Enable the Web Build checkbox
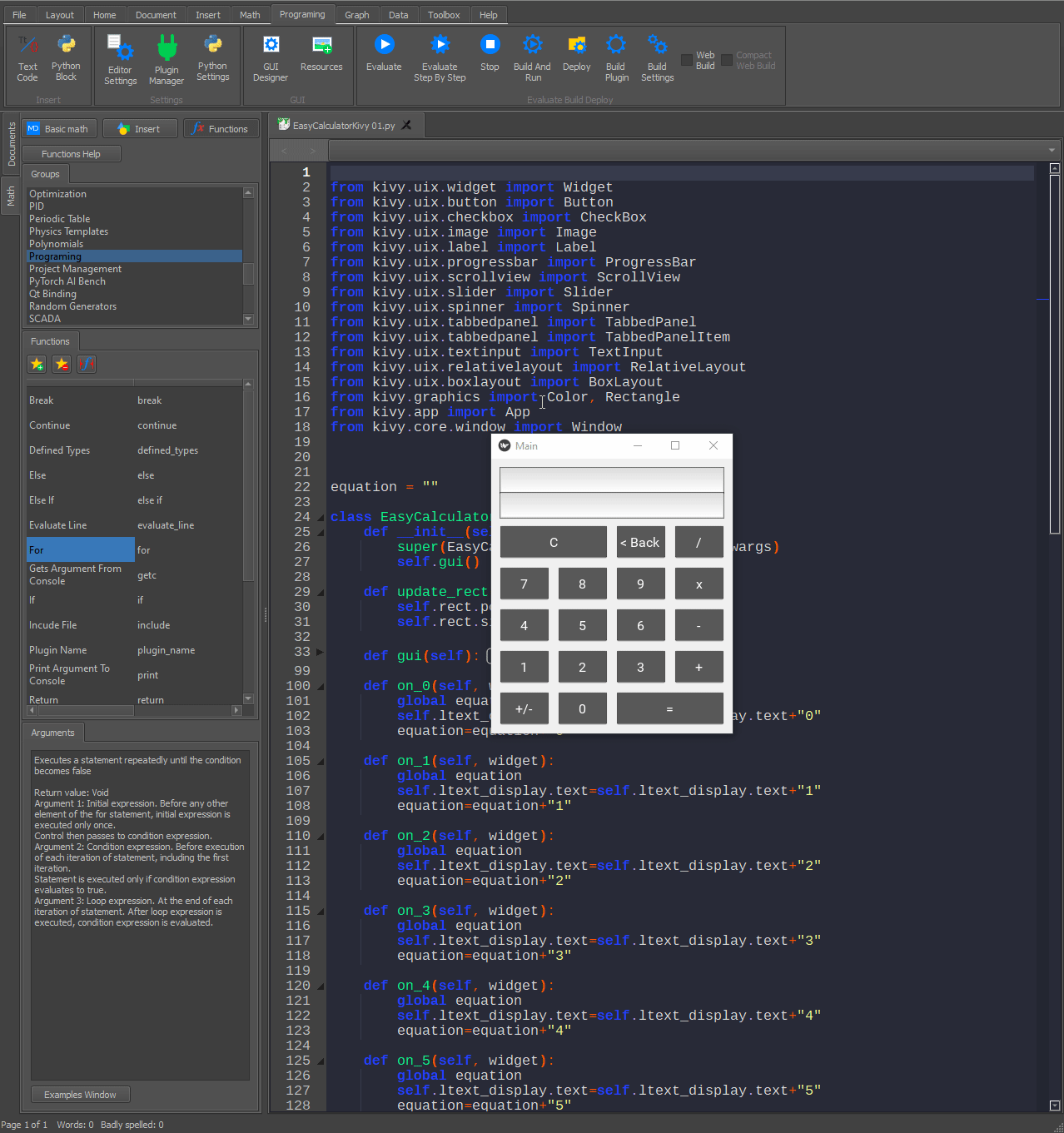1064x1133 pixels. pyautogui.click(x=687, y=60)
